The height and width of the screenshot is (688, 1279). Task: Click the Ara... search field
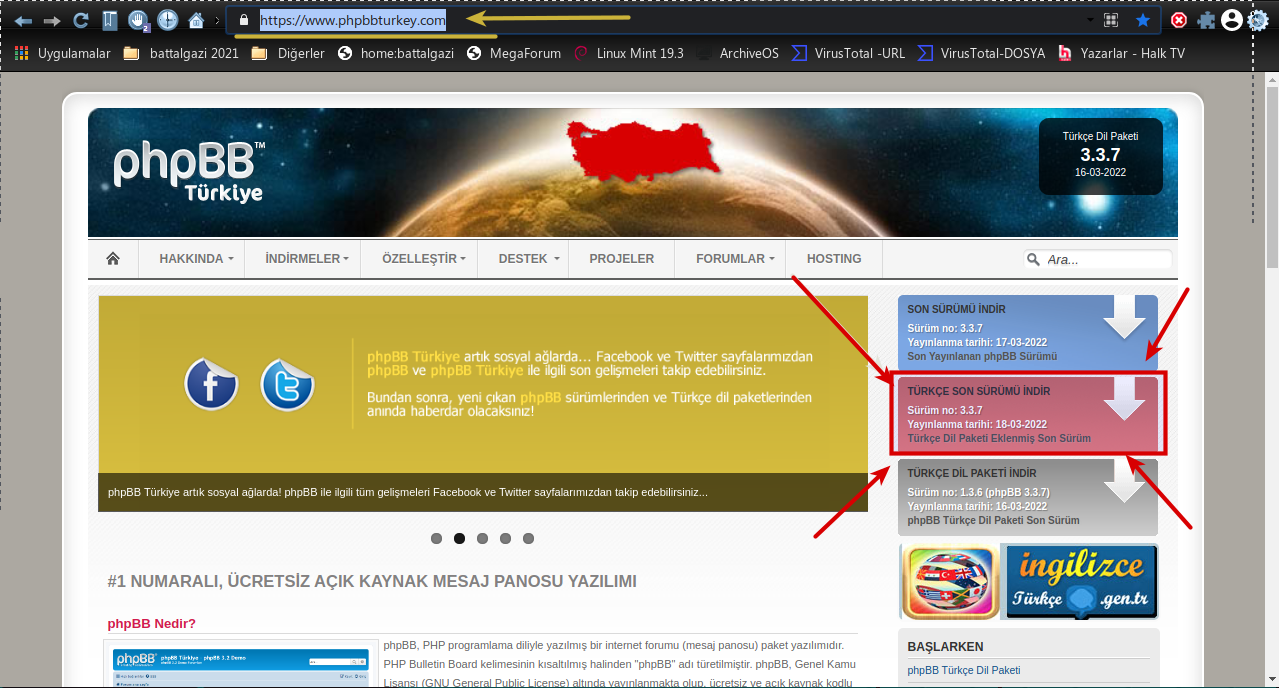pyautogui.click(x=1106, y=260)
